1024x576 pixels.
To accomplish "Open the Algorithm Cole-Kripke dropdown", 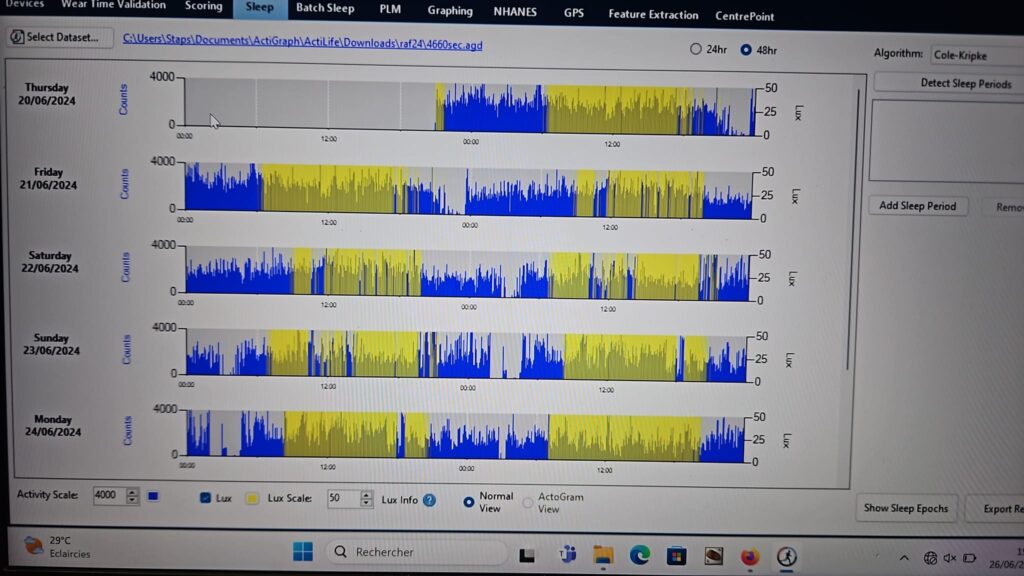I will 975,55.
